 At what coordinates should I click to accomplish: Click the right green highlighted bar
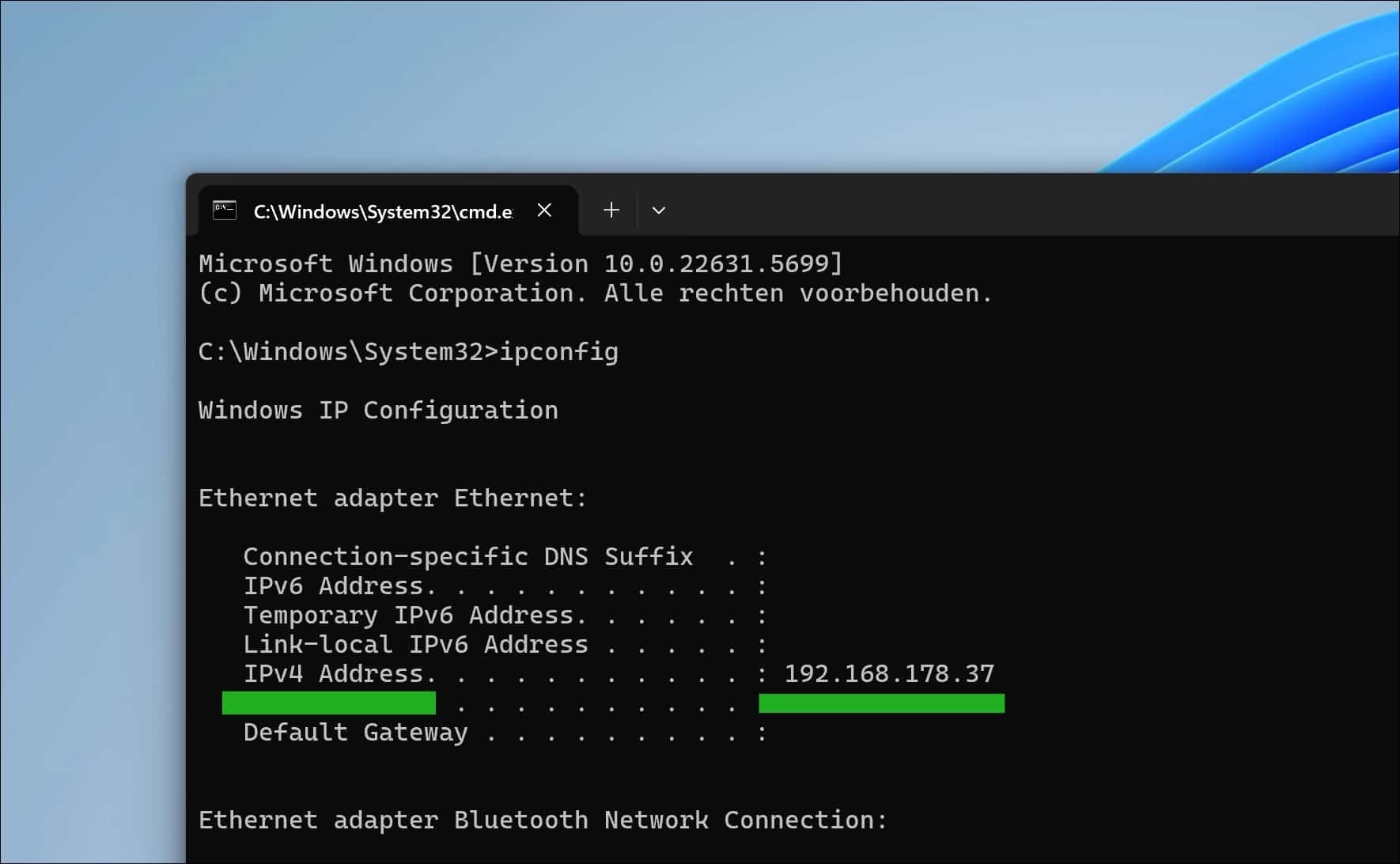(880, 703)
